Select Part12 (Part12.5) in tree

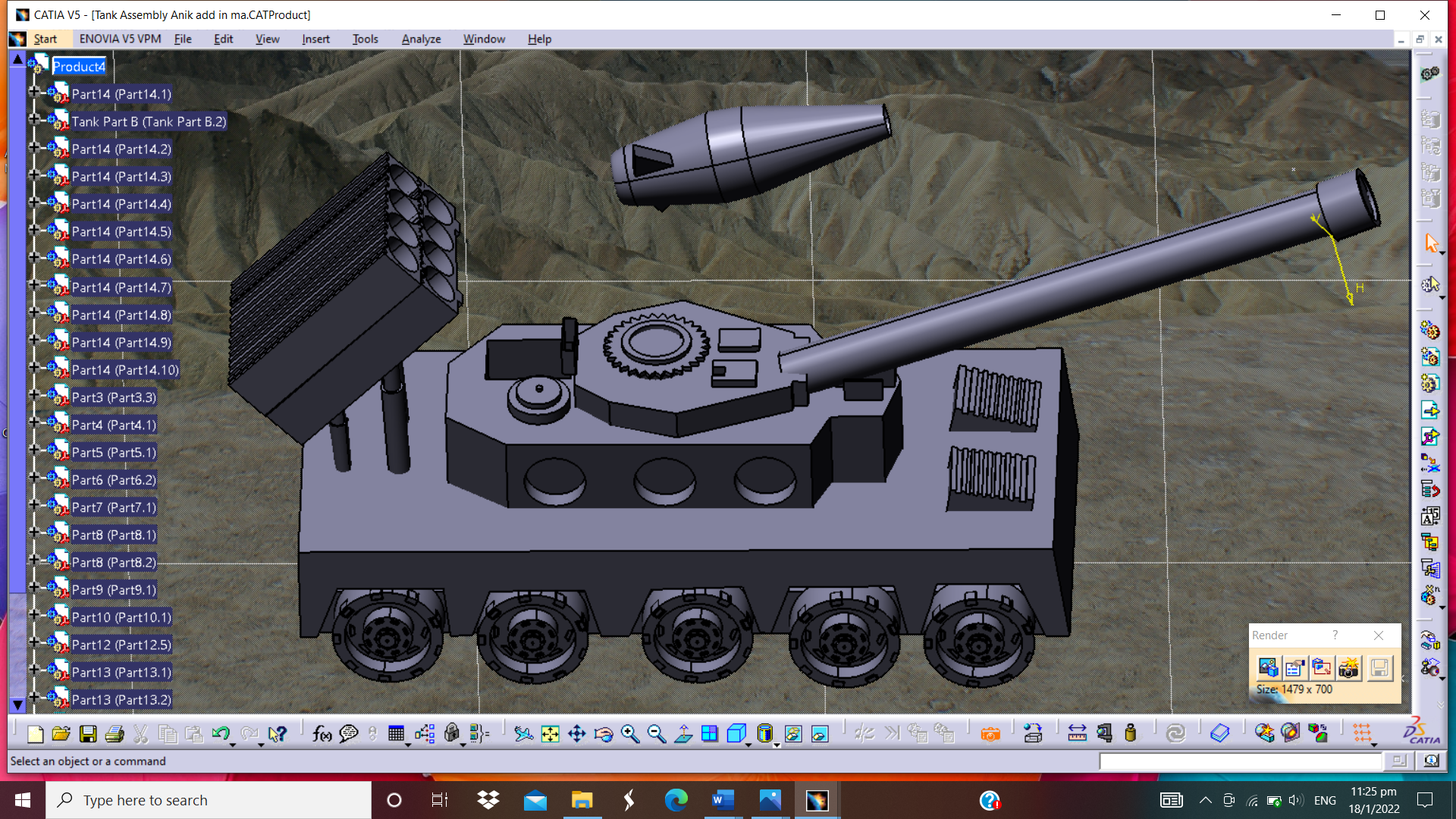(121, 645)
